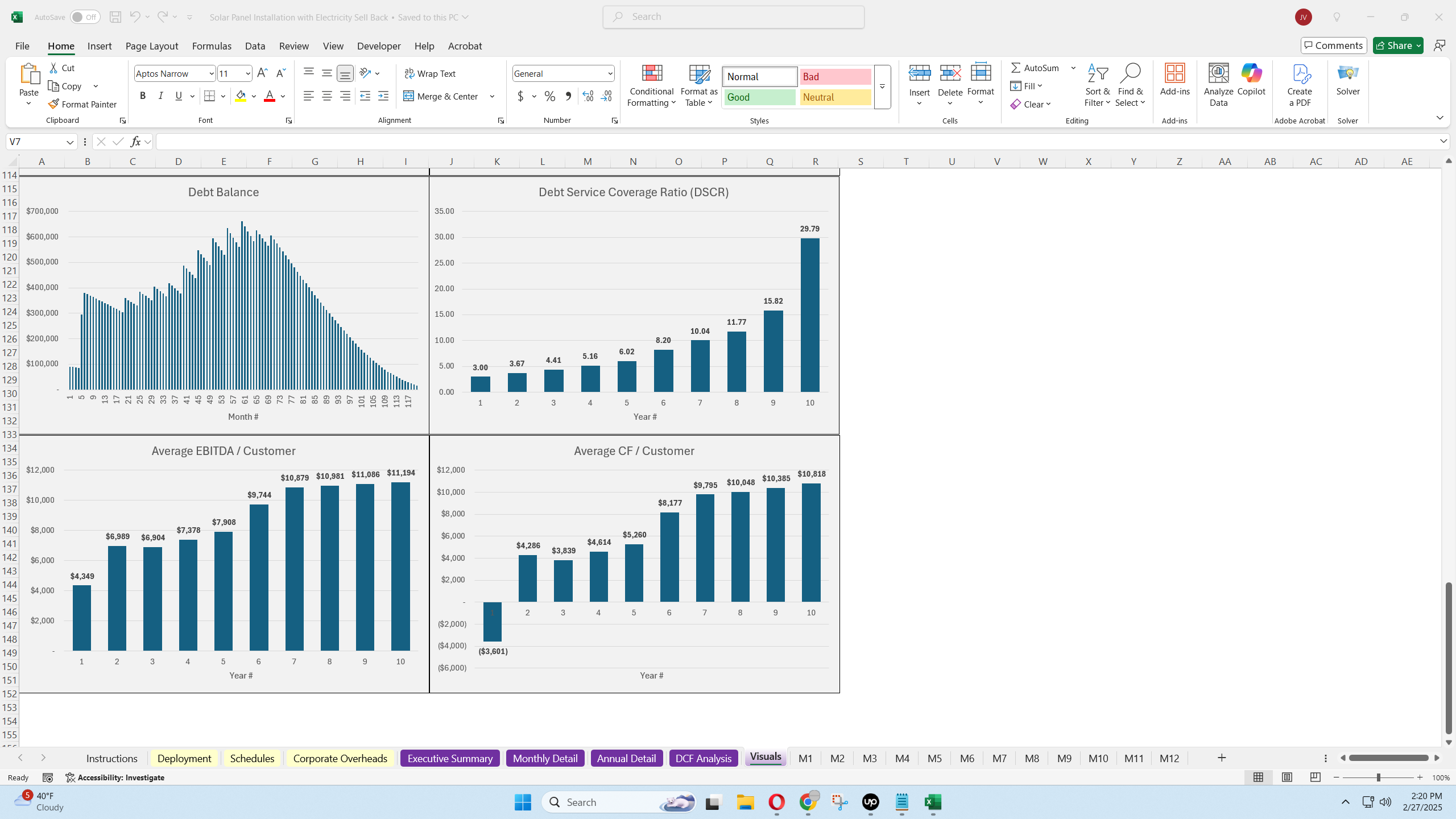Screen dimensions: 1456x819
Task: Open the Add-ins icon
Action: (x=1175, y=80)
